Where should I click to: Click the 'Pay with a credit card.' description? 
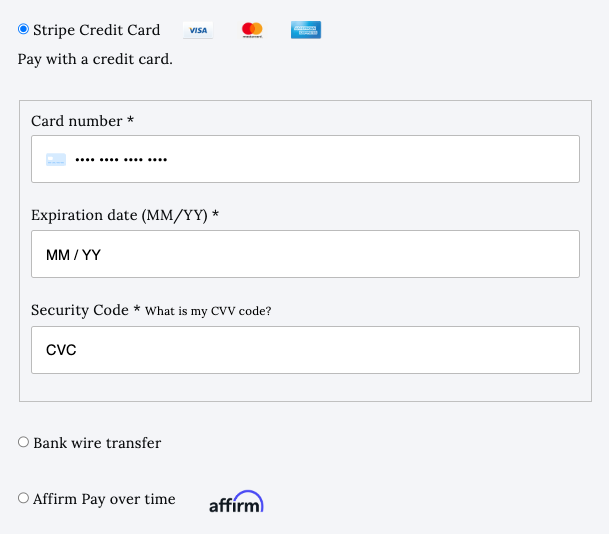[x=95, y=59]
